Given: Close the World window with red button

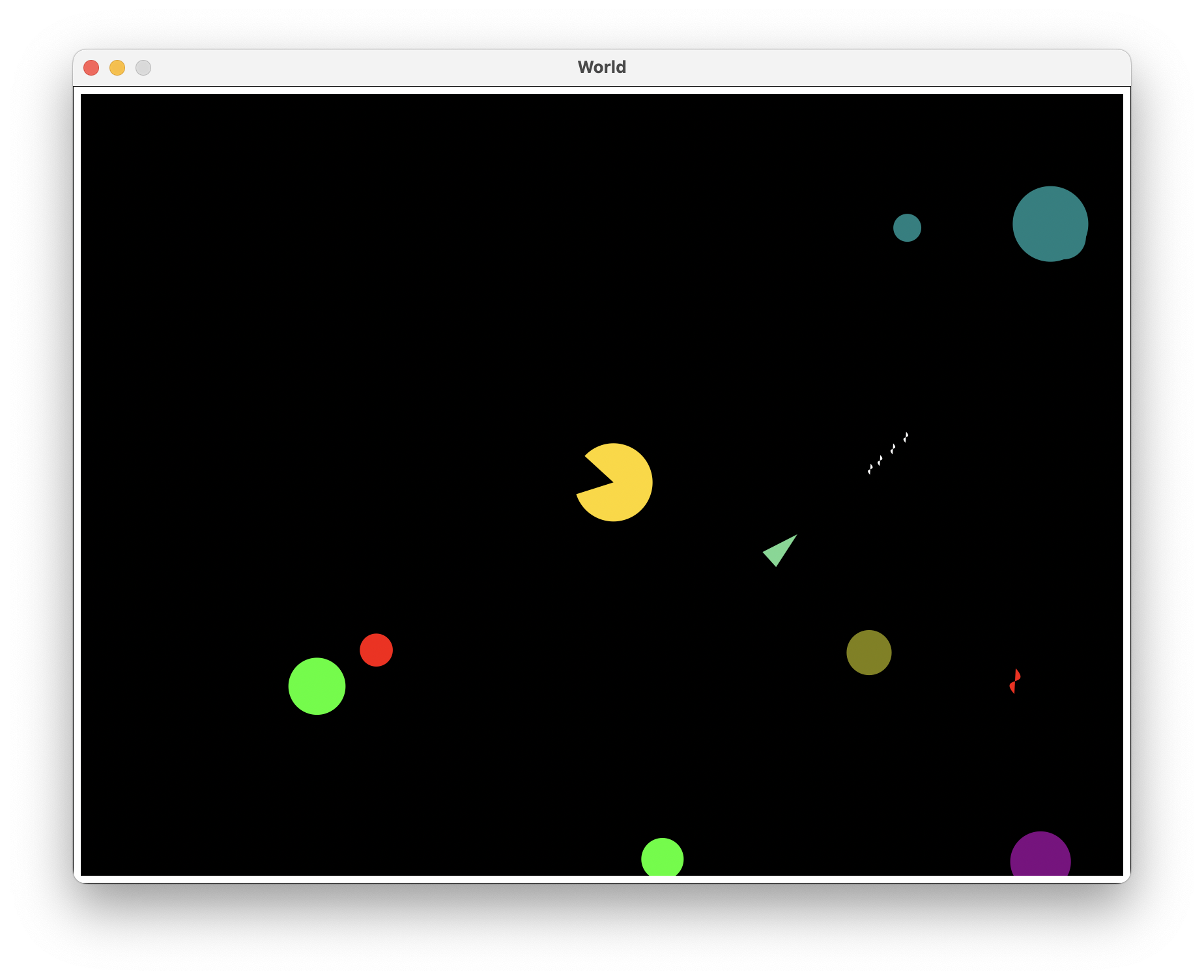Looking at the screenshot, I should tap(91, 68).
